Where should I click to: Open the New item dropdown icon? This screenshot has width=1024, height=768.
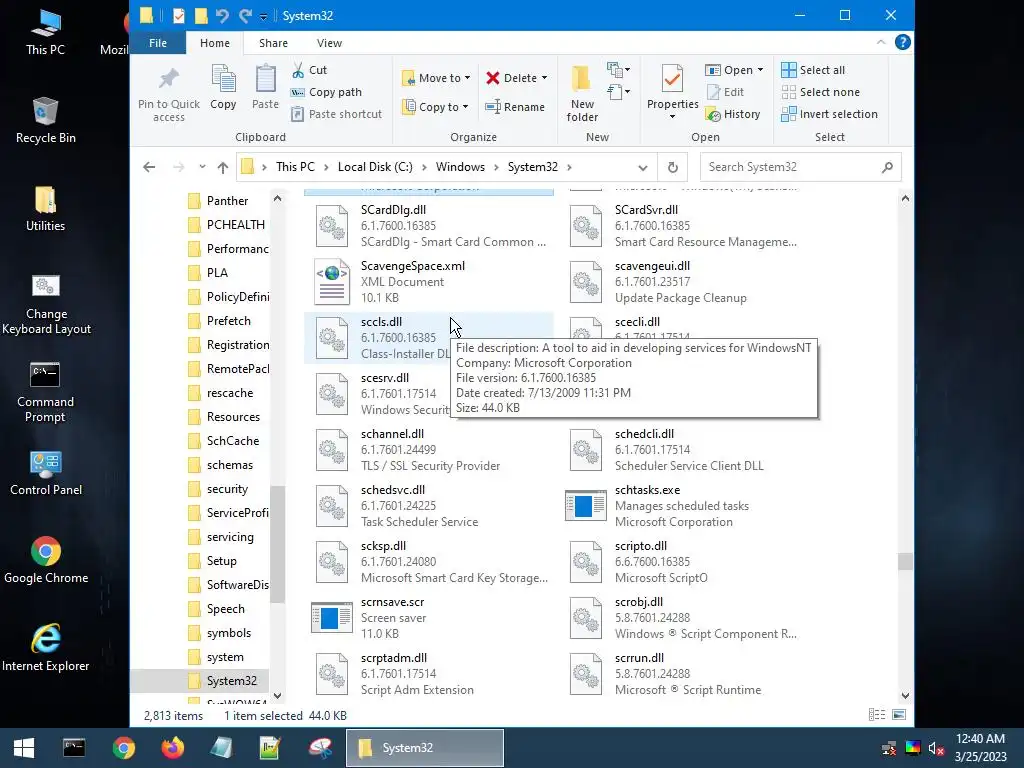pyautogui.click(x=618, y=69)
